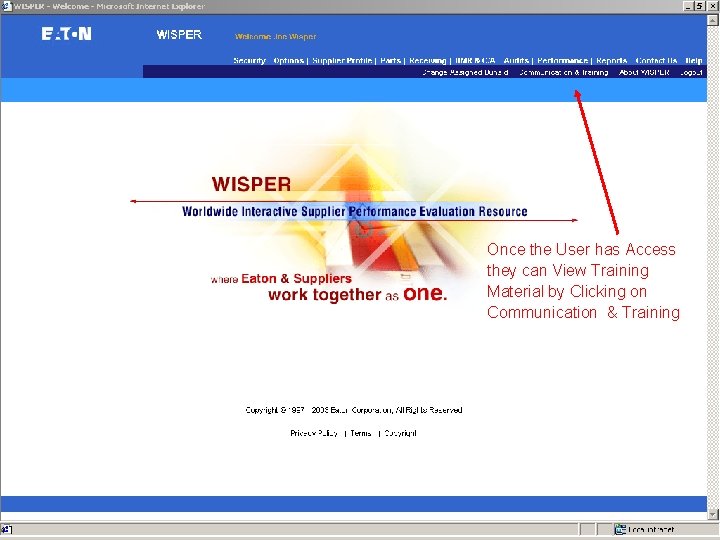The image size is (720, 540).
Task: Restore the Internet Explorer window
Action: (x=700, y=6)
